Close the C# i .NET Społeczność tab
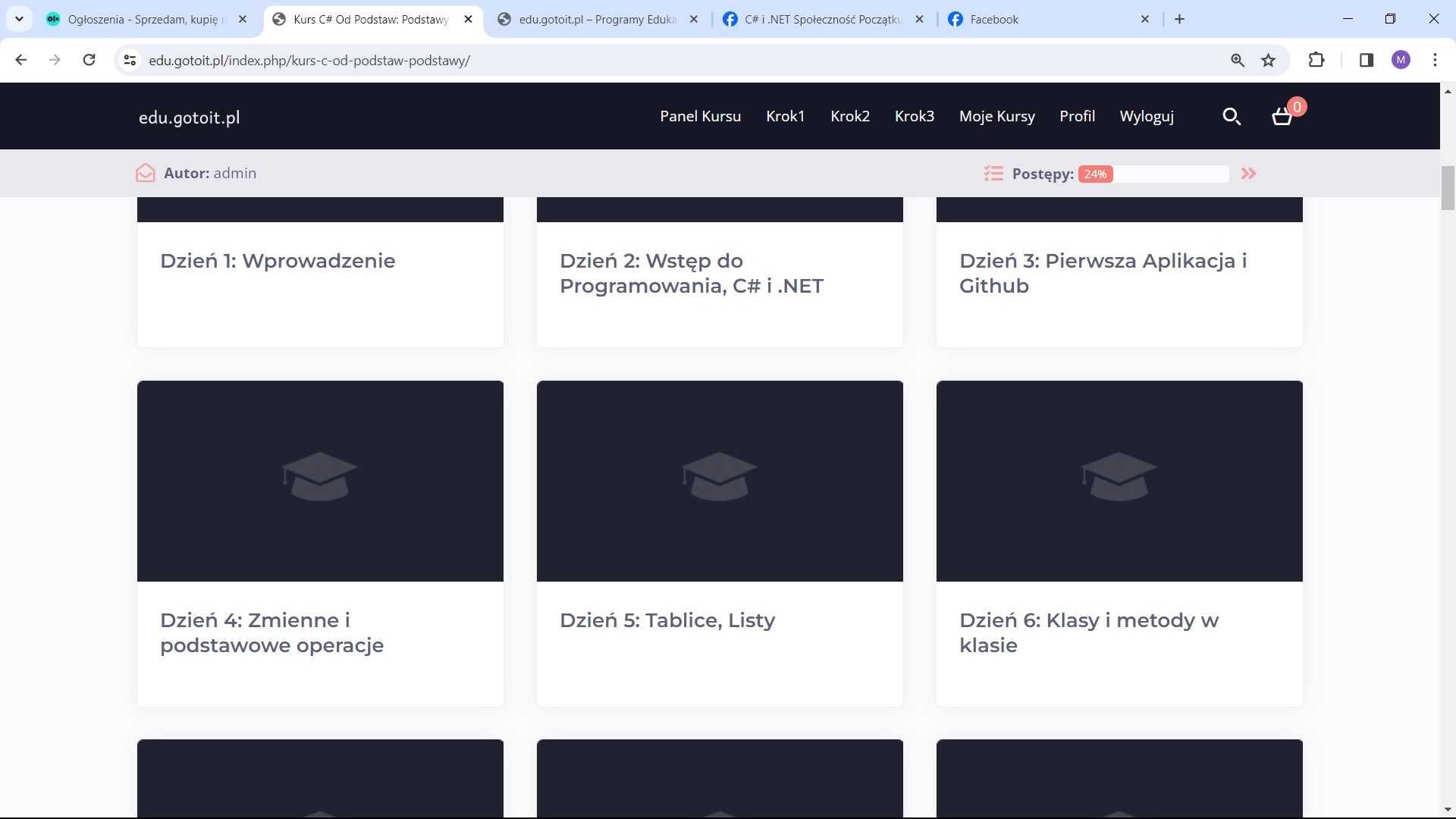 click(920, 19)
